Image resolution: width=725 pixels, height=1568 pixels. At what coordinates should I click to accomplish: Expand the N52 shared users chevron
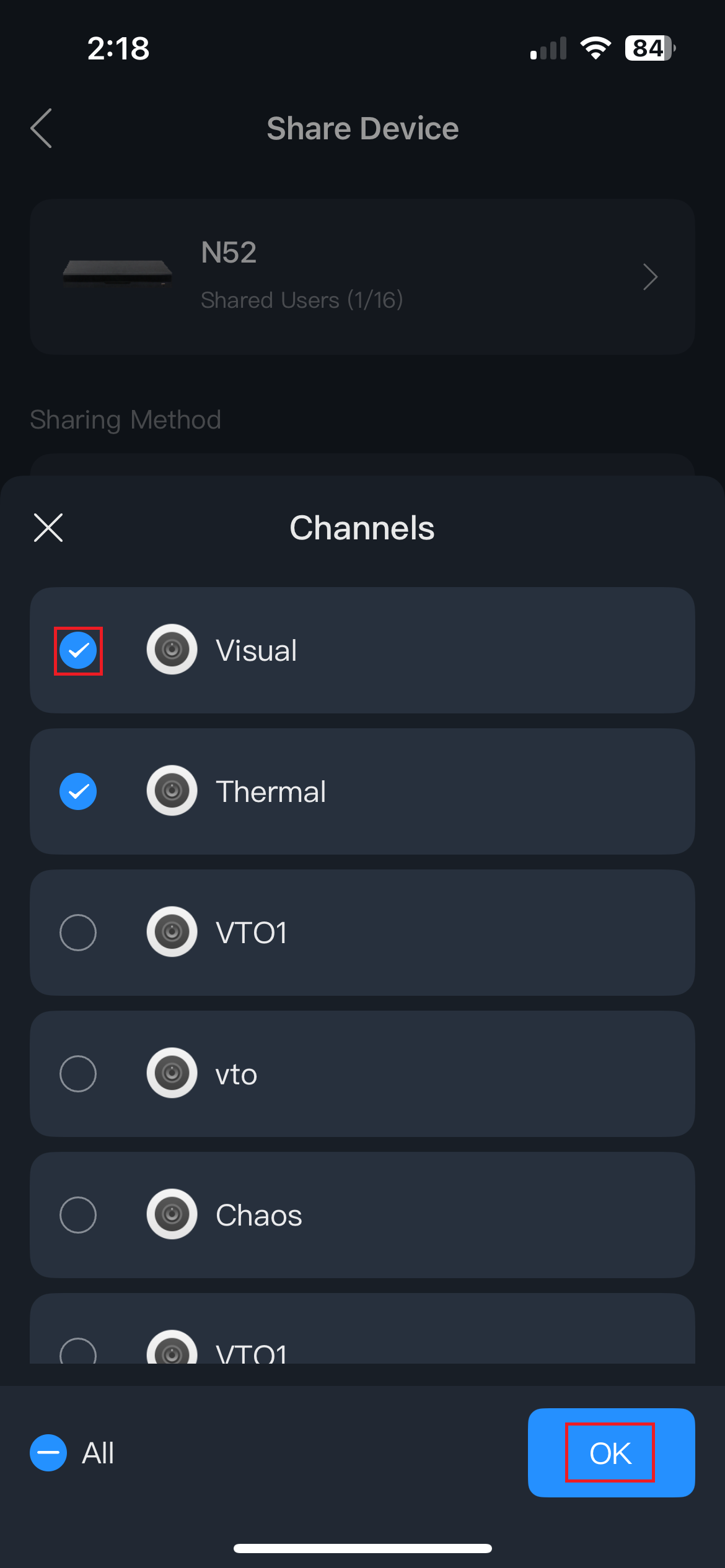point(649,277)
